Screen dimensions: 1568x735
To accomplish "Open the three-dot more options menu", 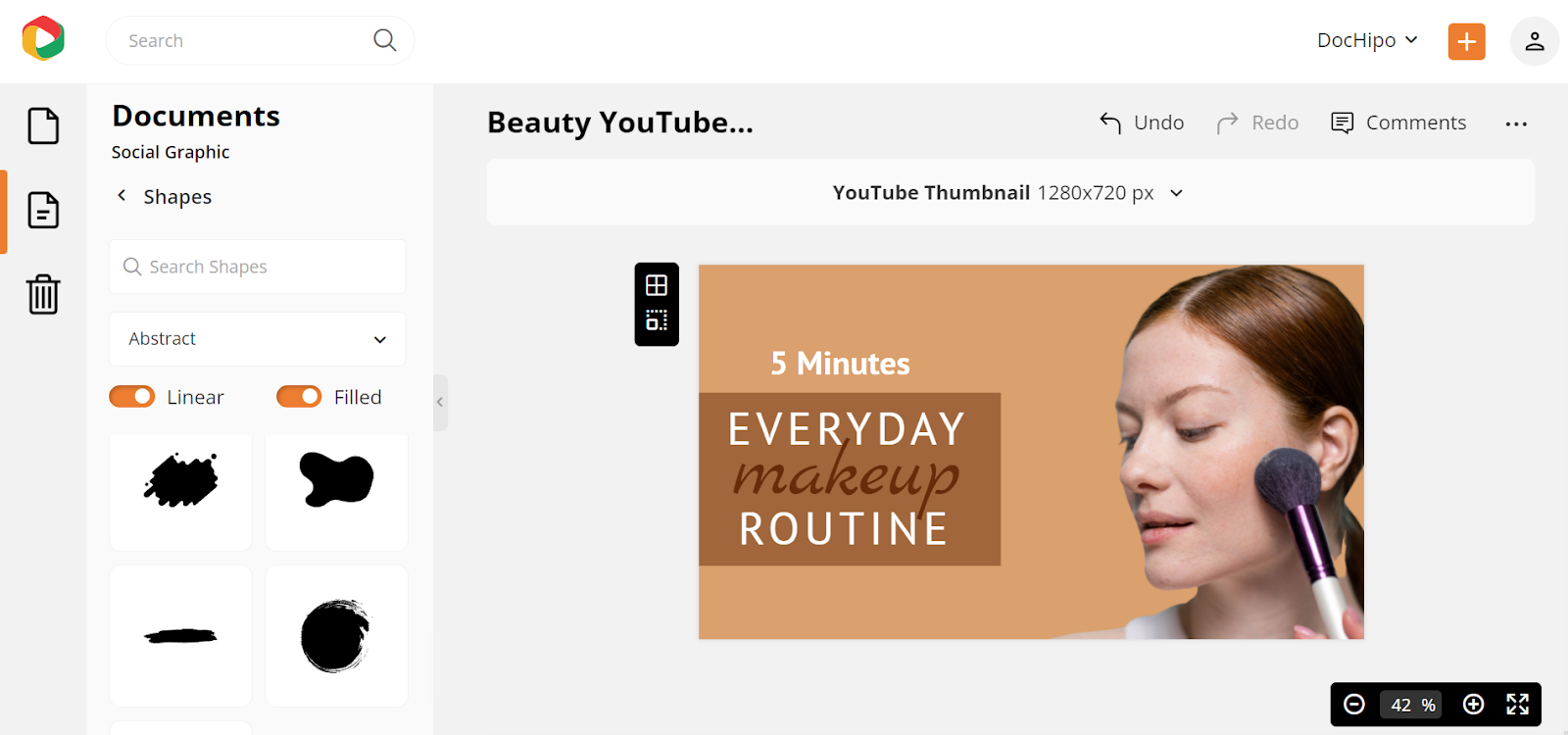I will pyautogui.click(x=1516, y=123).
